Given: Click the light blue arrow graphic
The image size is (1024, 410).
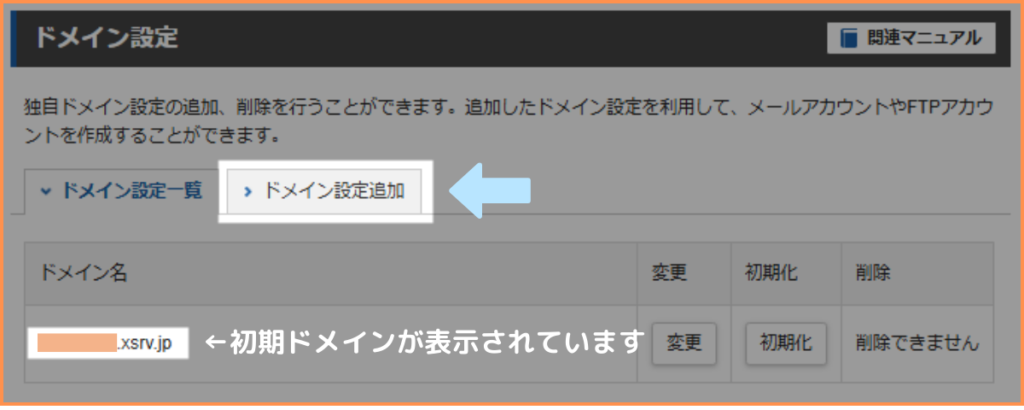Looking at the screenshot, I should (x=490, y=190).
